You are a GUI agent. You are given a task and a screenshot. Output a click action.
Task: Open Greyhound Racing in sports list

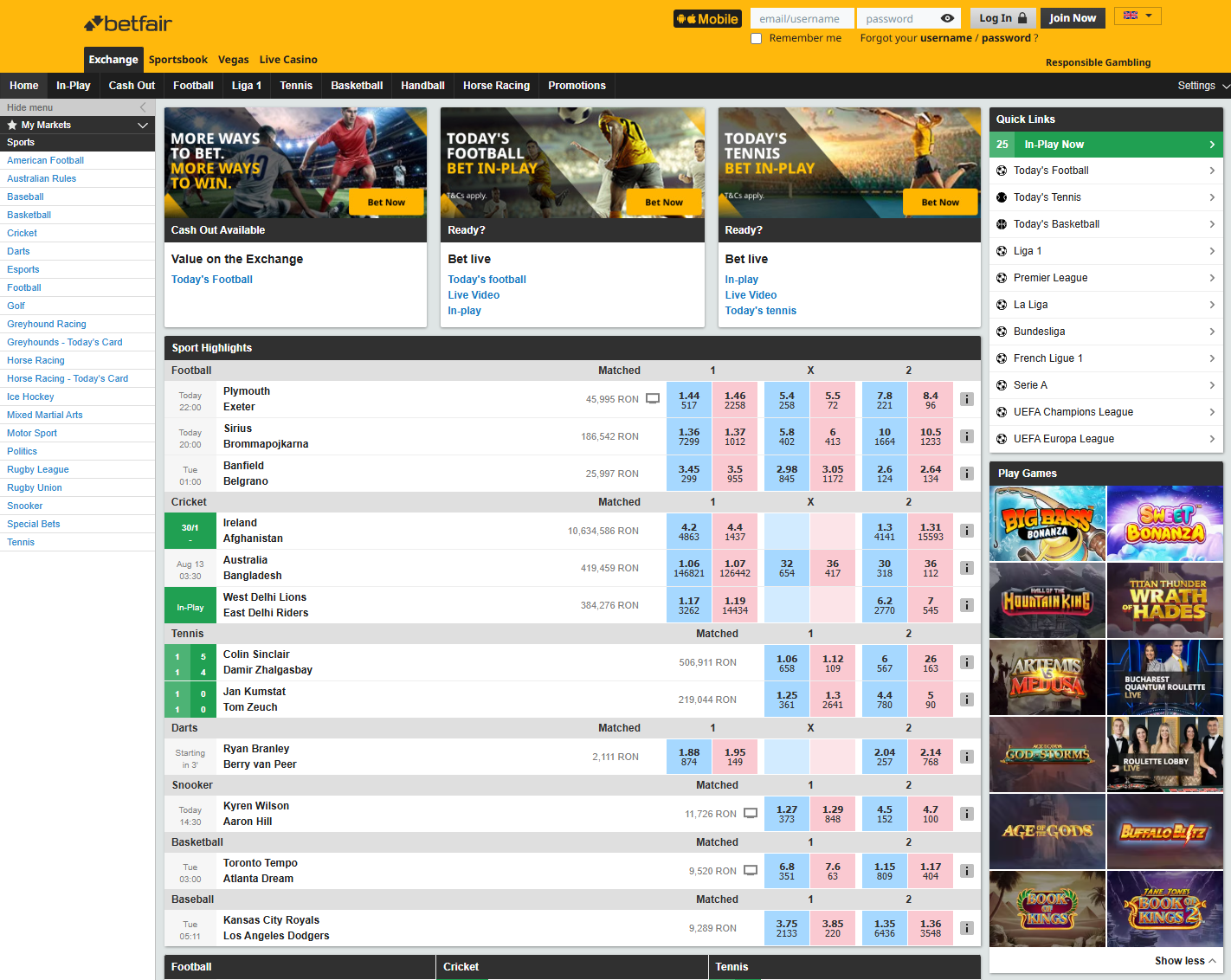click(47, 324)
